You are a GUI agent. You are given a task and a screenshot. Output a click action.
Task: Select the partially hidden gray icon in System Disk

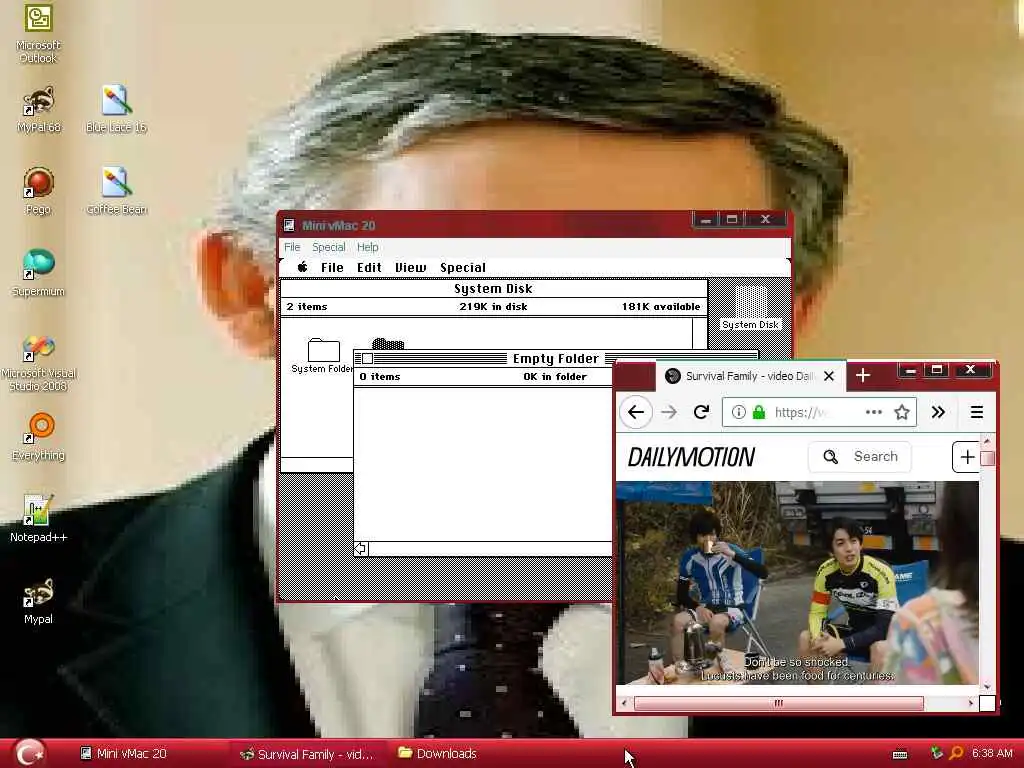click(388, 344)
